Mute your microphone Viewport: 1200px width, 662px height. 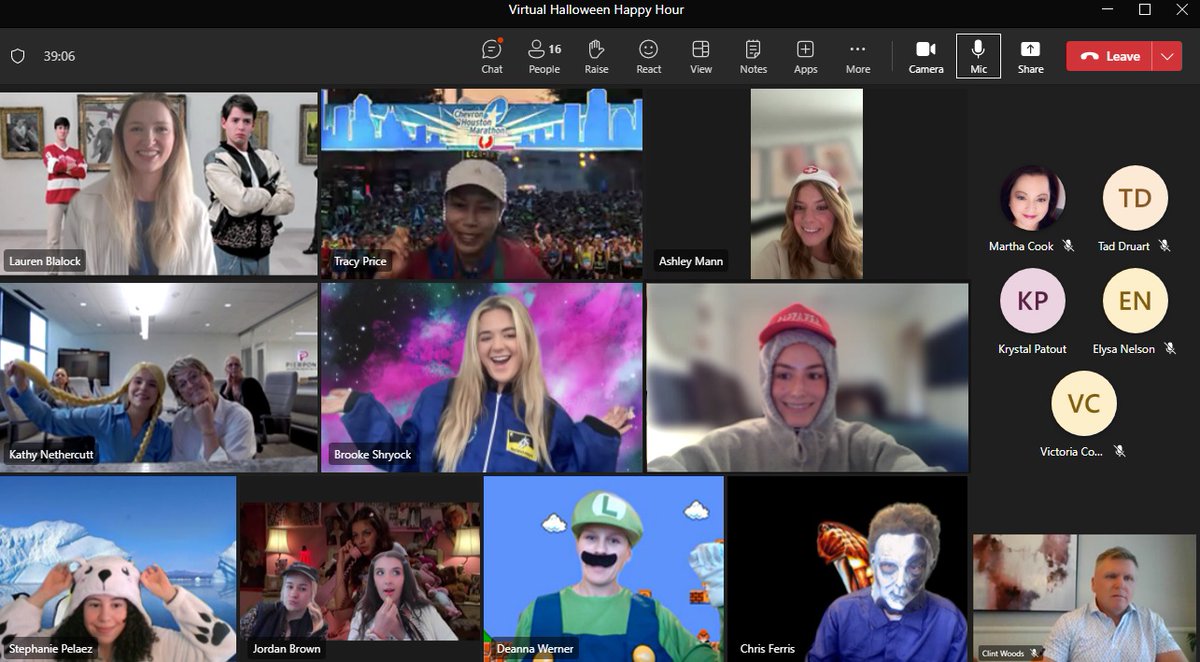point(978,56)
